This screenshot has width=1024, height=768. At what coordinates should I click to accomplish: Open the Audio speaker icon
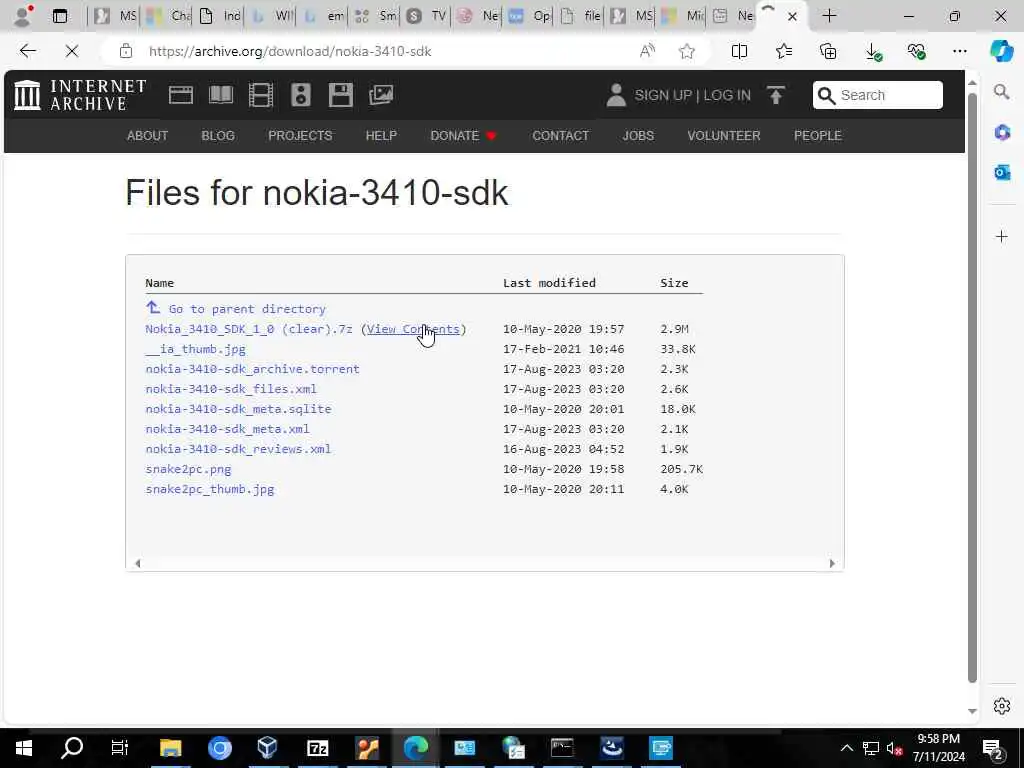(300, 95)
